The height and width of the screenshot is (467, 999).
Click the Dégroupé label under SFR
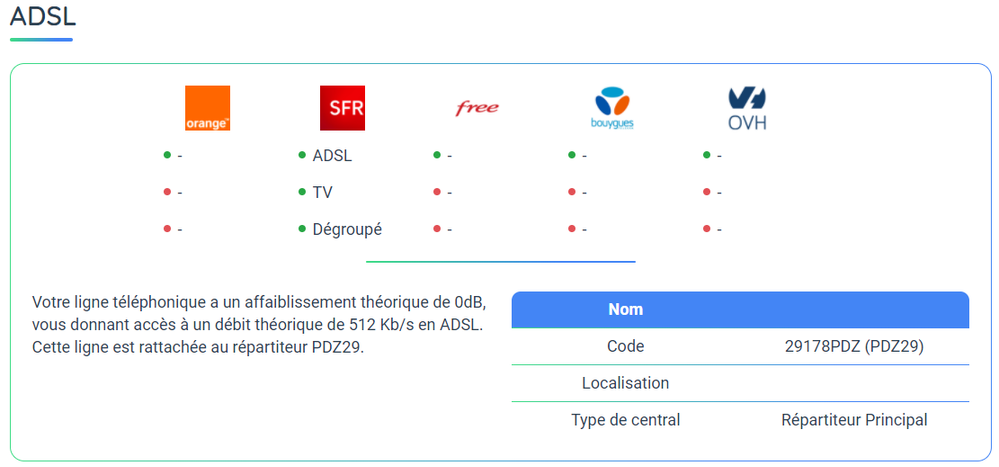[x=347, y=229]
